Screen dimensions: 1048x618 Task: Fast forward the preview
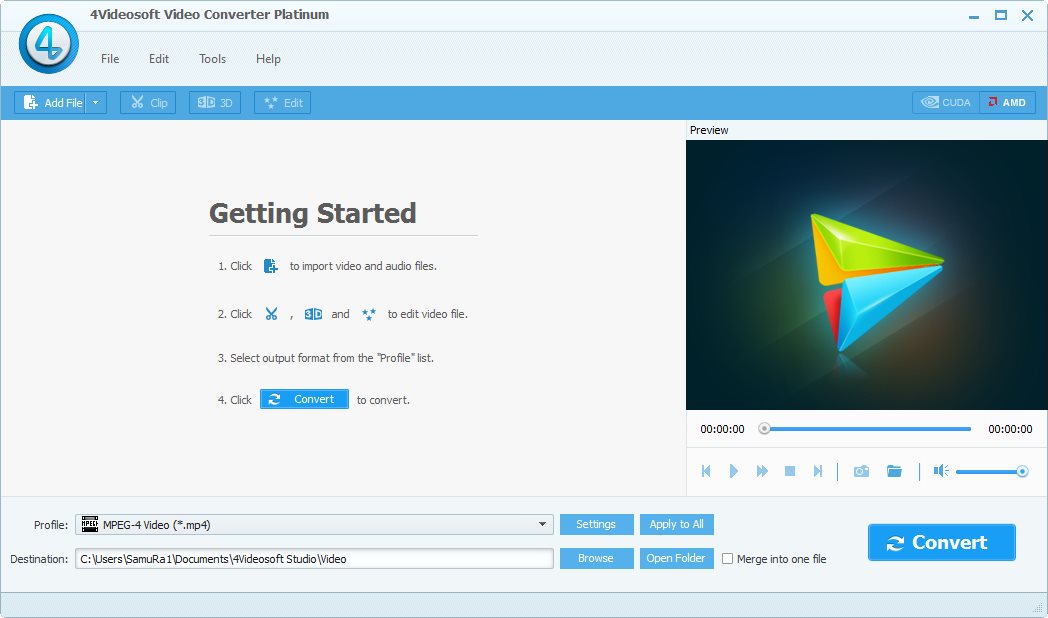pos(762,471)
